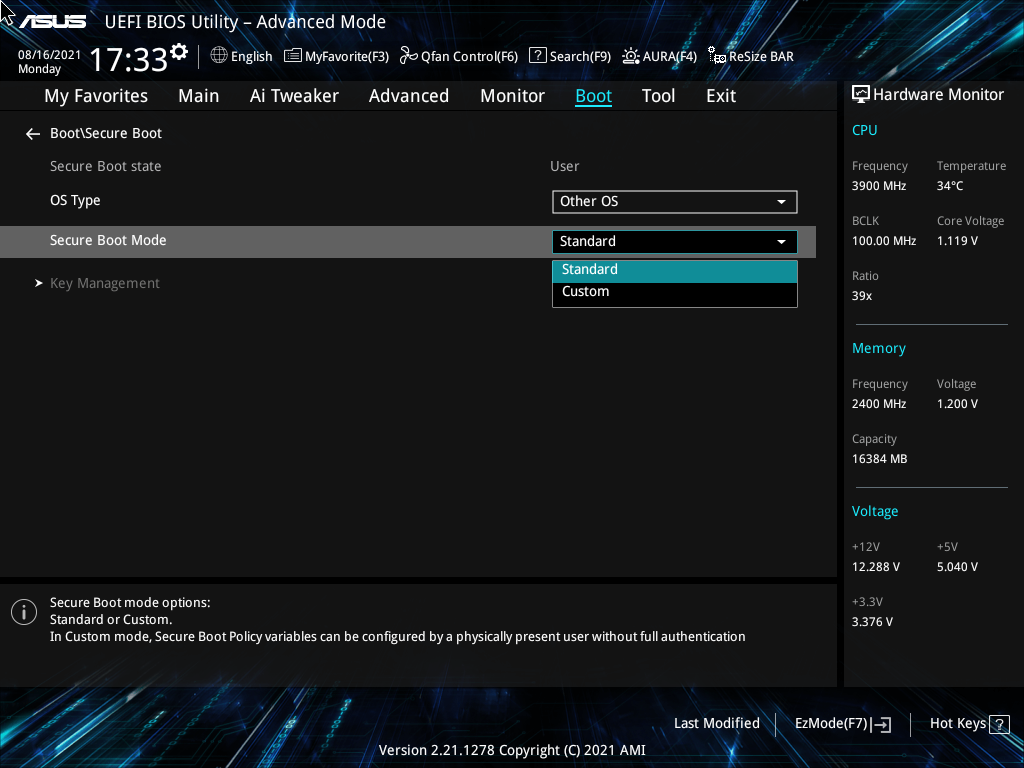Screen dimensions: 1024x768
Task: Click the 08/16/2021 date
Action: tap(50, 55)
